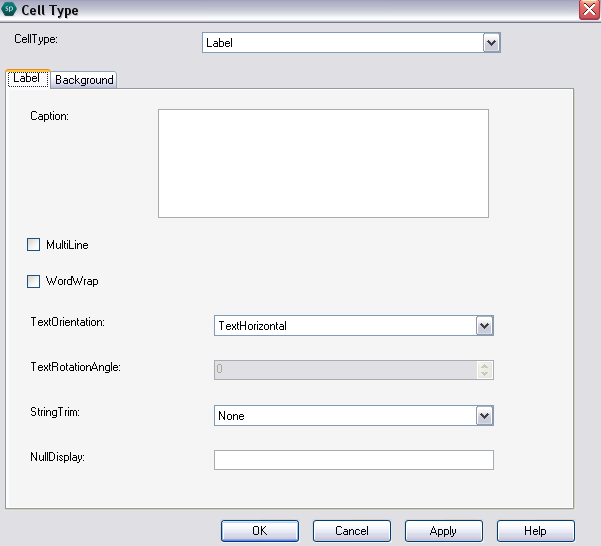Click the CellType: label text
Viewport: 601px width, 546px height.
tap(36, 39)
